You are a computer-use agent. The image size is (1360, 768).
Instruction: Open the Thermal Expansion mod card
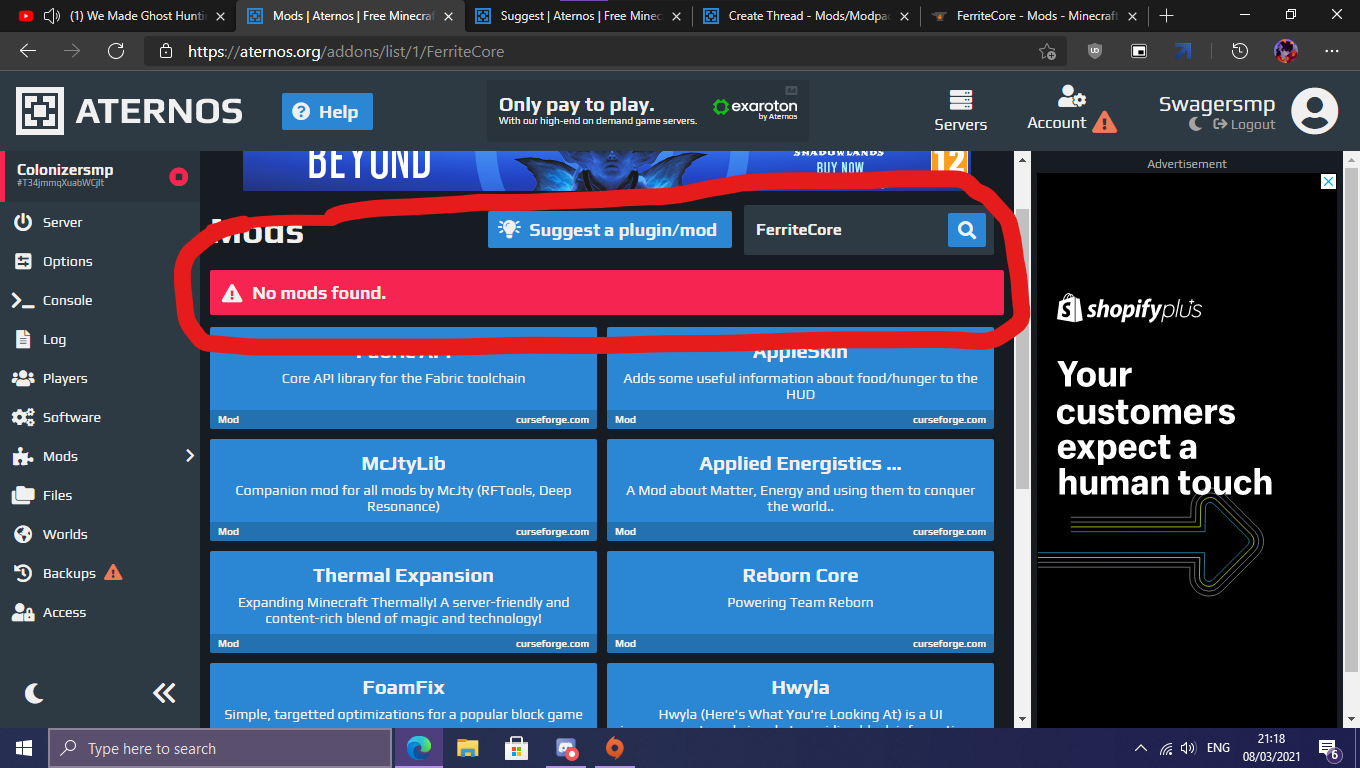click(403, 602)
